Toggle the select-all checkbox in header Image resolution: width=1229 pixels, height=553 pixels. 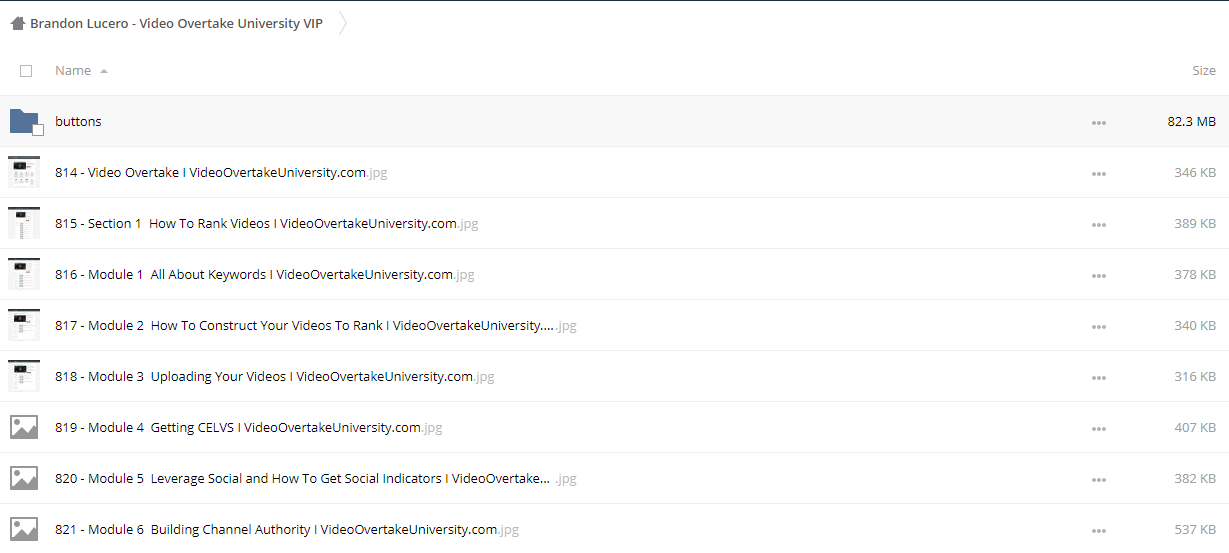point(26,71)
